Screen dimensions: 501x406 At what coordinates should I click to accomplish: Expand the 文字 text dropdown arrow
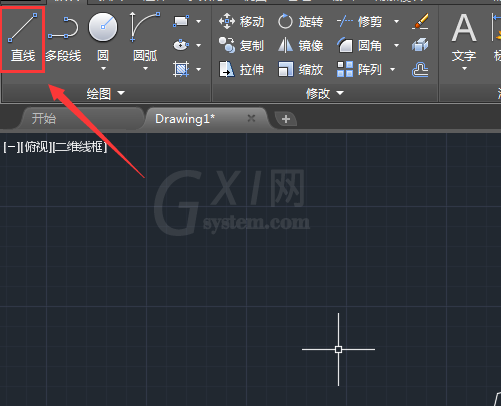click(464, 68)
